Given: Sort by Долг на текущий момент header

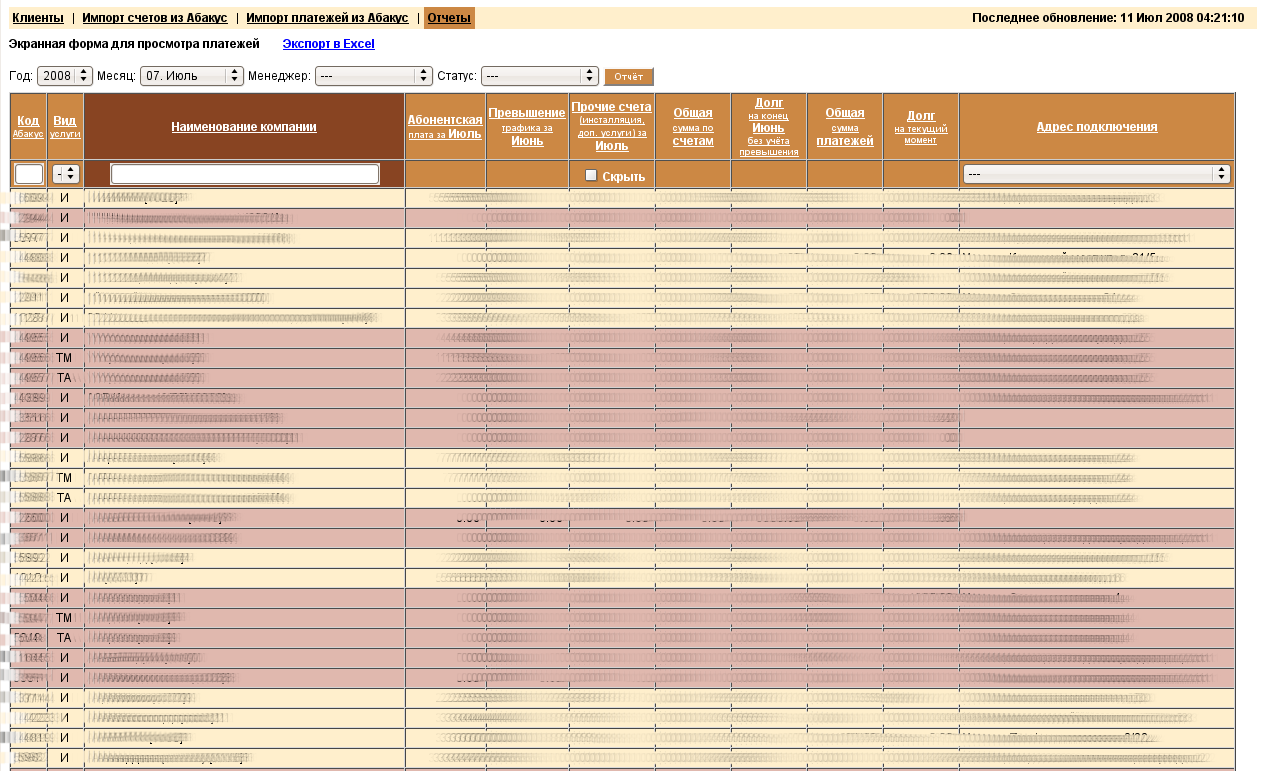Looking at the screenshot, I should (921, 127).
